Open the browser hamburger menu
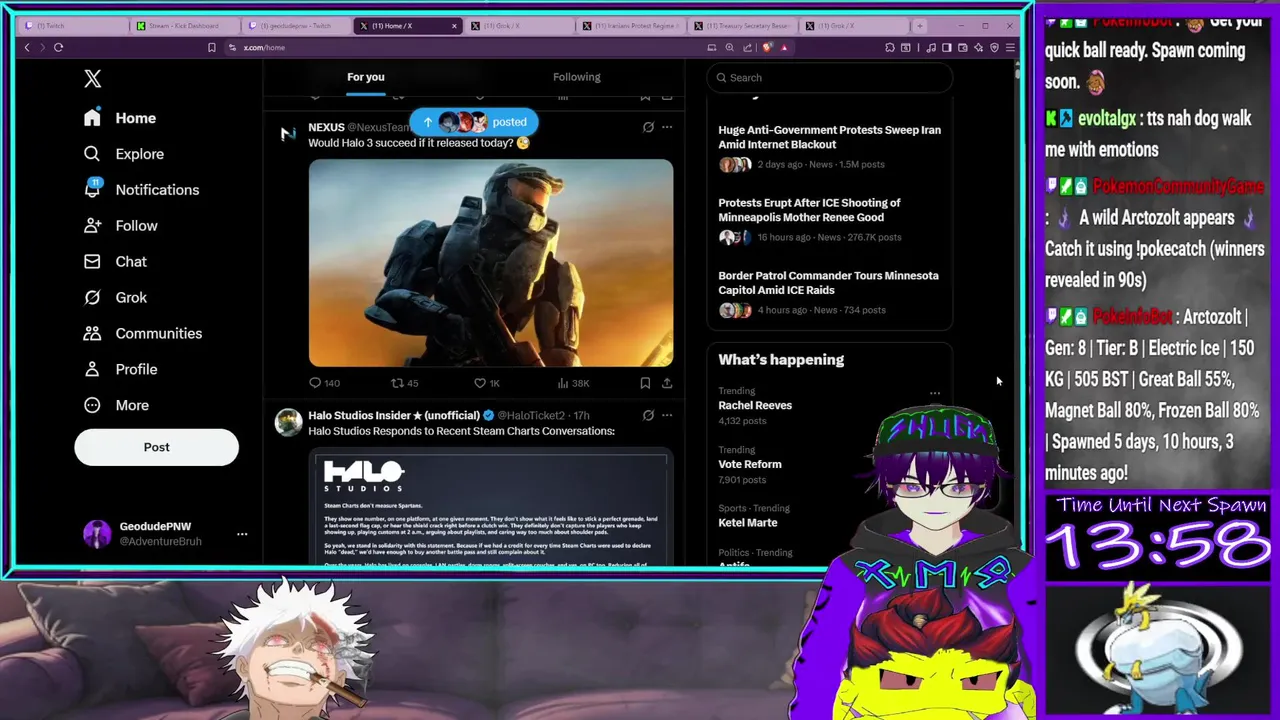 coord(1010,47)
